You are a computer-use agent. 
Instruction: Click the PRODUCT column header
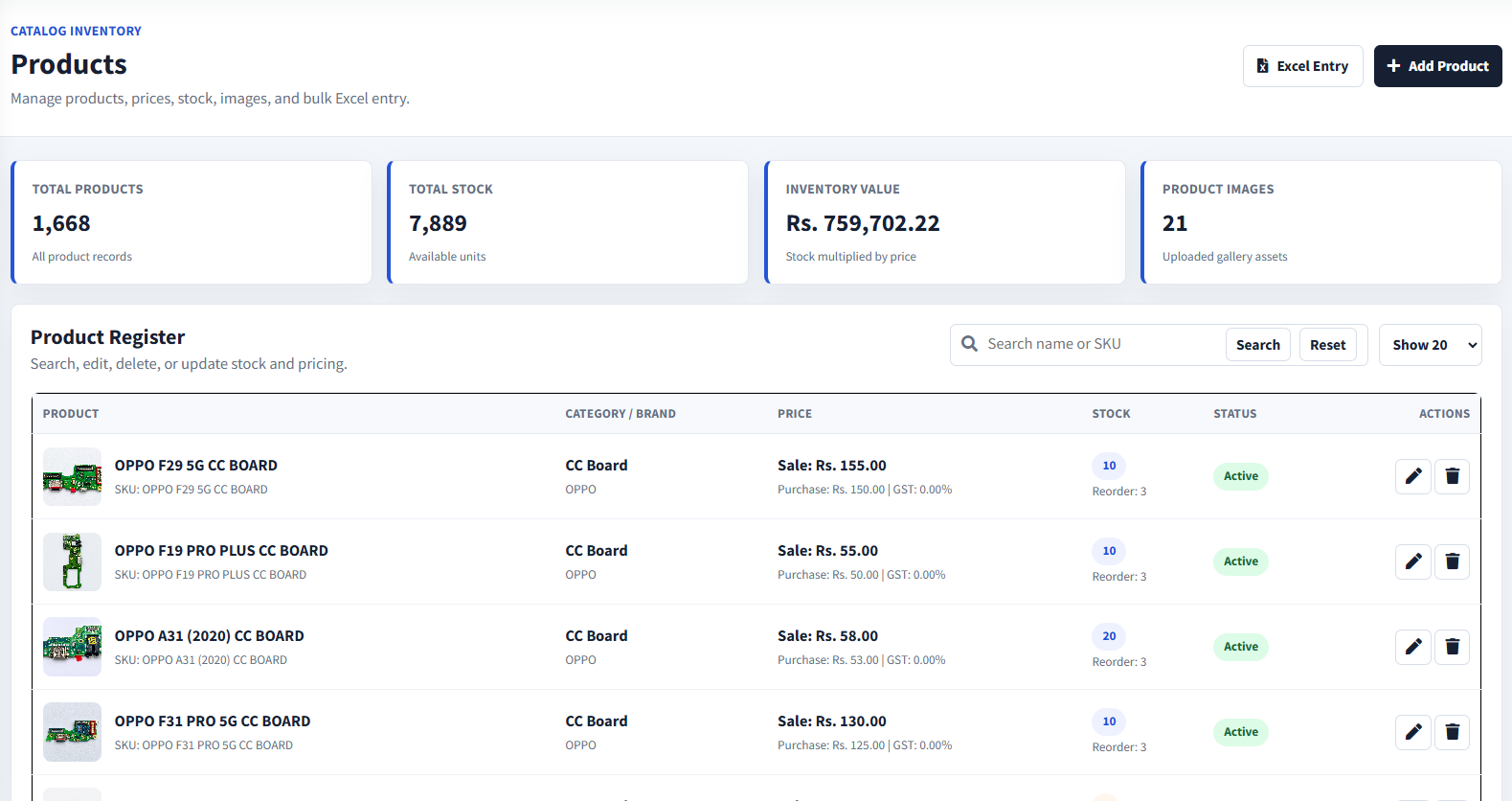[71, 414]
